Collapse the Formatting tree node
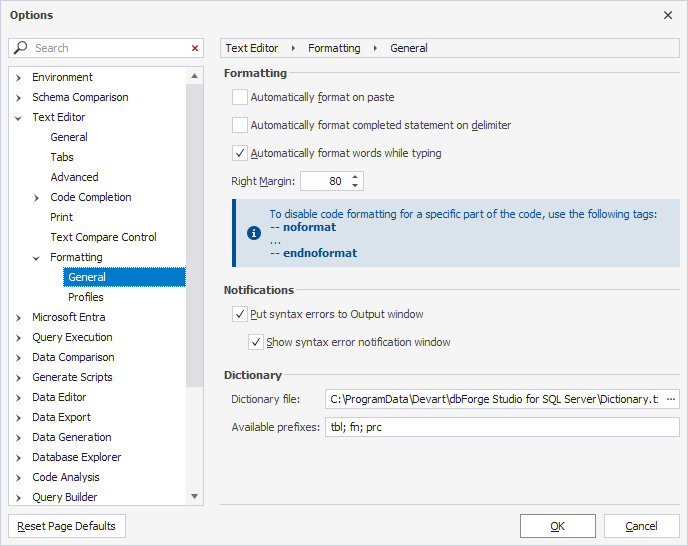This screenshot has width=688, height=546. [x=36, y=258]
